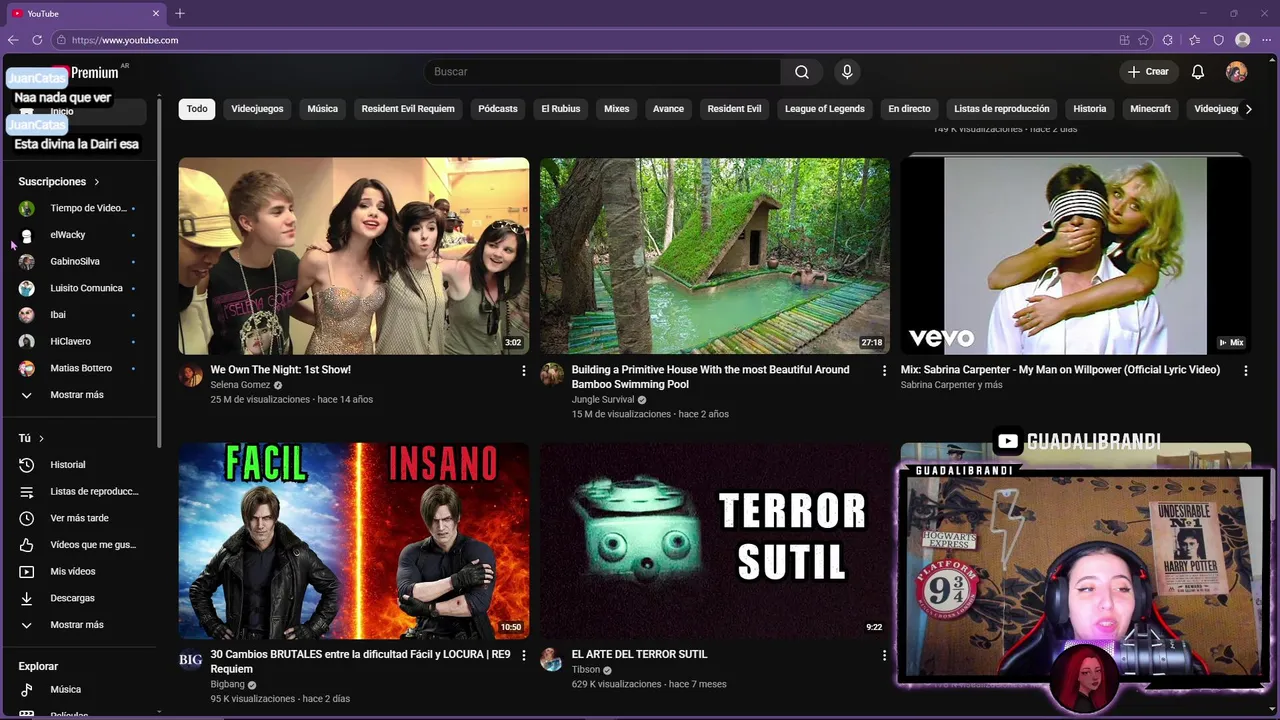Open Historial from the sidebar

pos(80,465)
